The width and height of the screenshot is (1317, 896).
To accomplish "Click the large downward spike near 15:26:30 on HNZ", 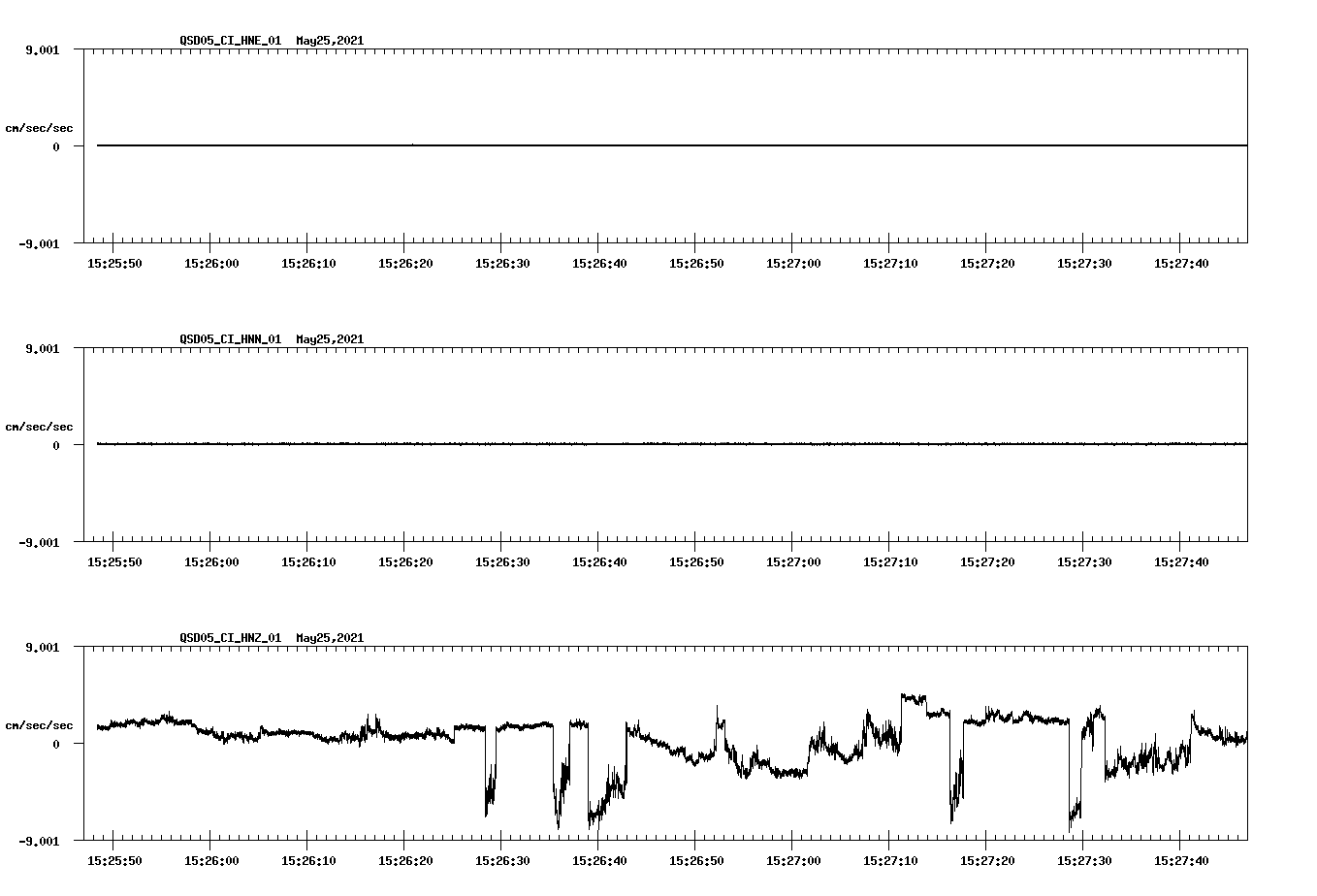I will tap(488, 795).
